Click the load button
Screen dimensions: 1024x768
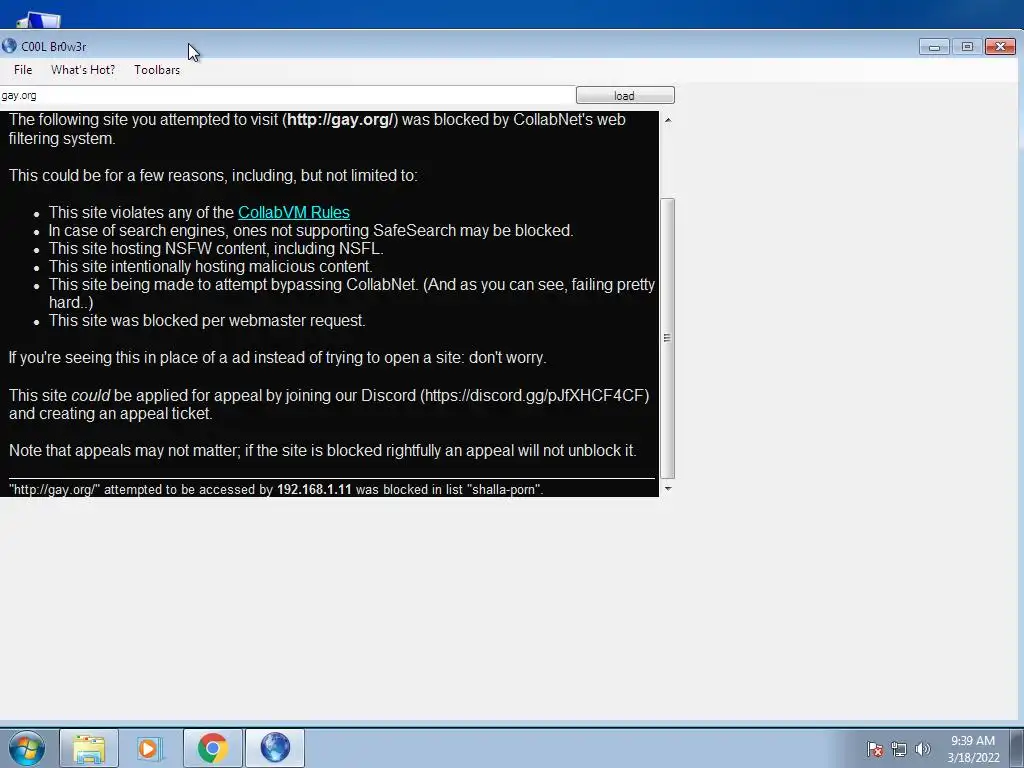[625, 95]
